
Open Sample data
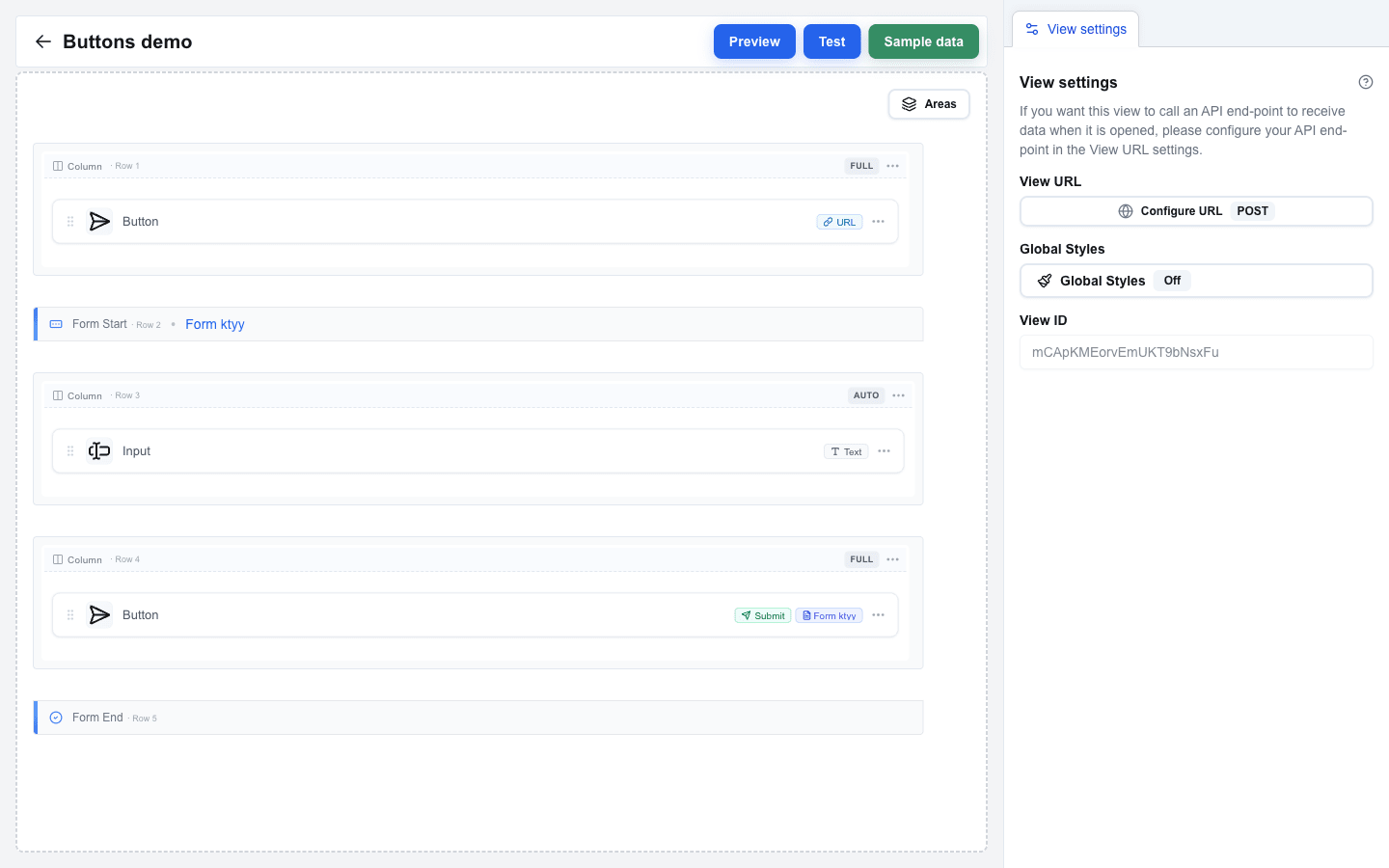924,41
